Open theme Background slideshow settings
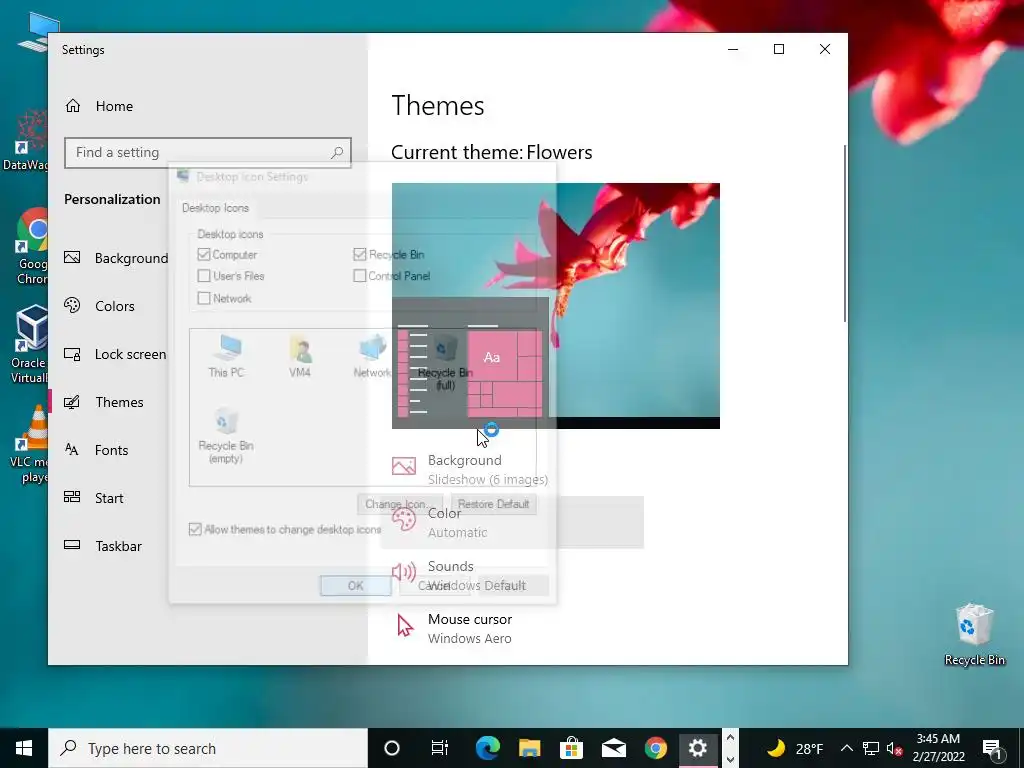The height and width of the screenshot is (768, 1024). [x=470, y=470]
